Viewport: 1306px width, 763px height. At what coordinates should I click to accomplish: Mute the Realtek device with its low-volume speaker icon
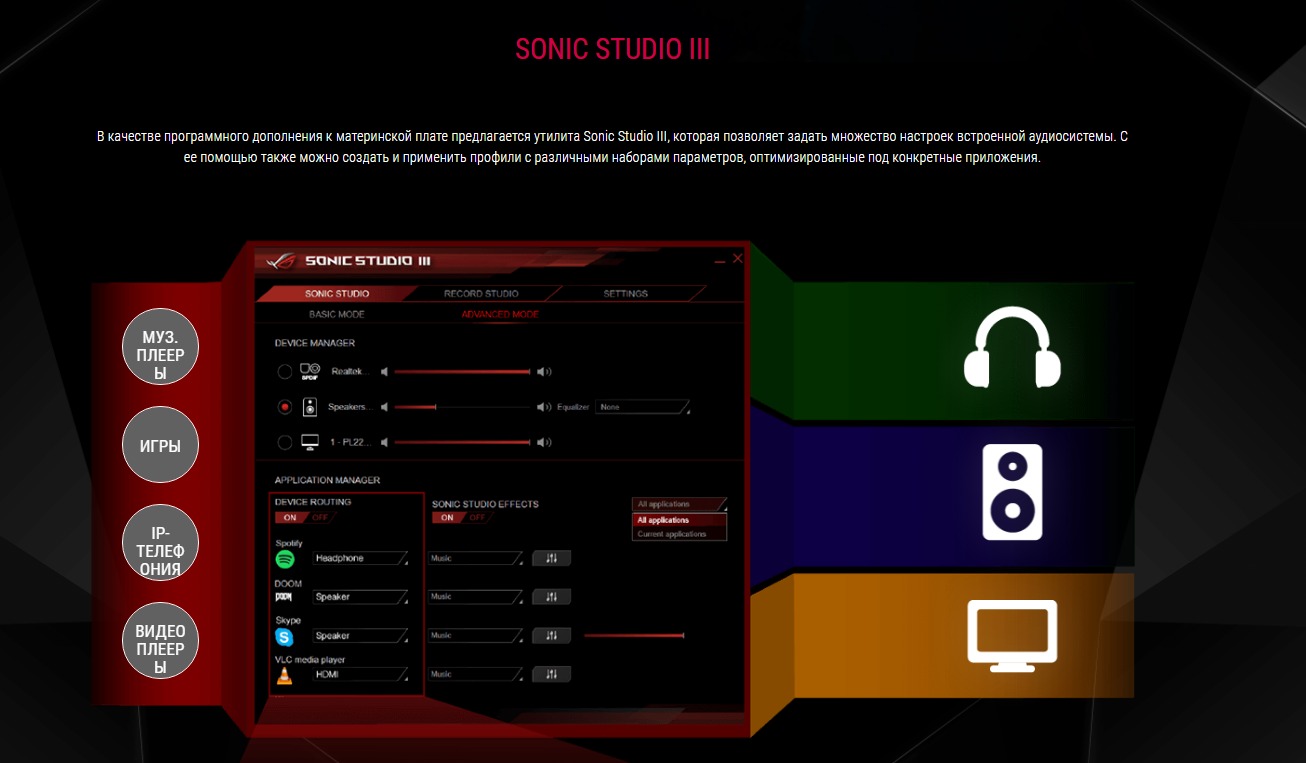(385, 371)
